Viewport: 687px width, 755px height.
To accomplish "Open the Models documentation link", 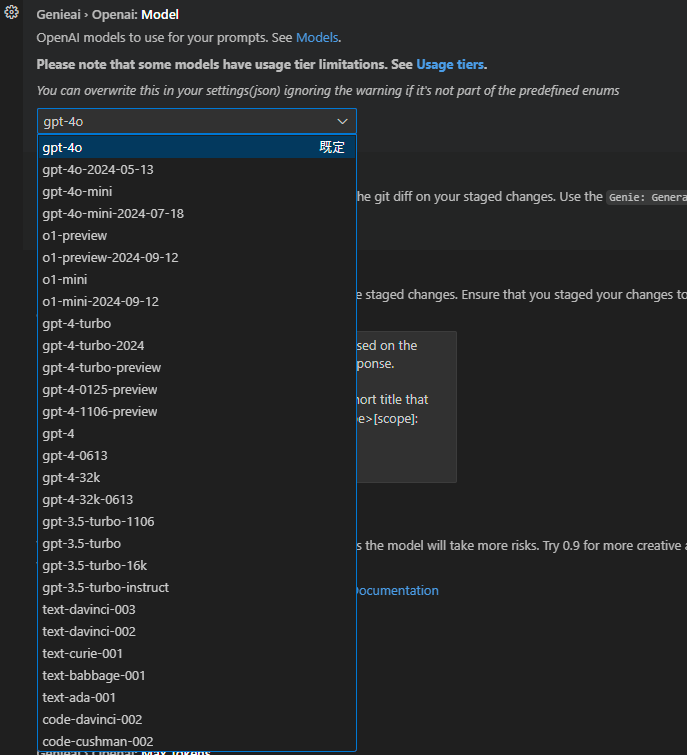I will tap(317, 38).
